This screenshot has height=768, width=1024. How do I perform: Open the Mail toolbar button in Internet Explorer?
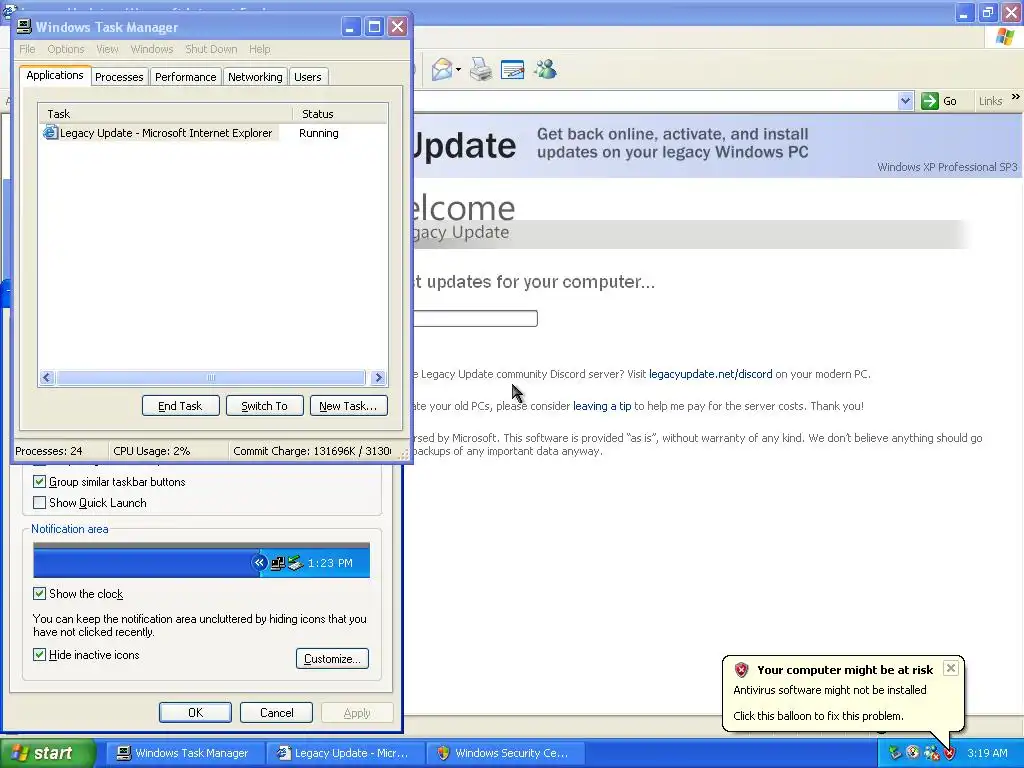click(442, 69)
